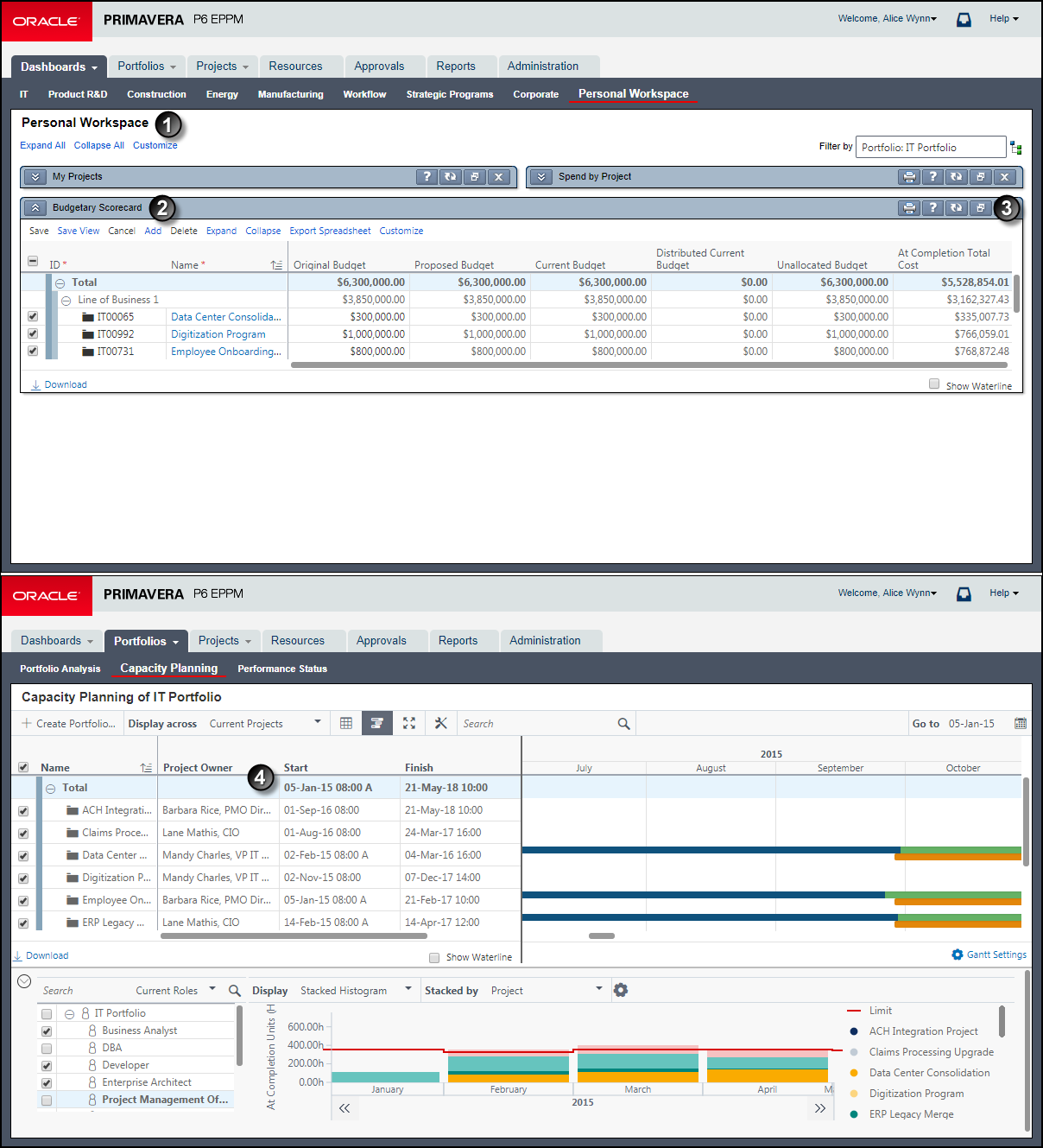This screenshot has width=1043, height=1148.
Task: Select the Strategic Programs dashboard tab
Action: pyautogui.click(x=450, y=95)
